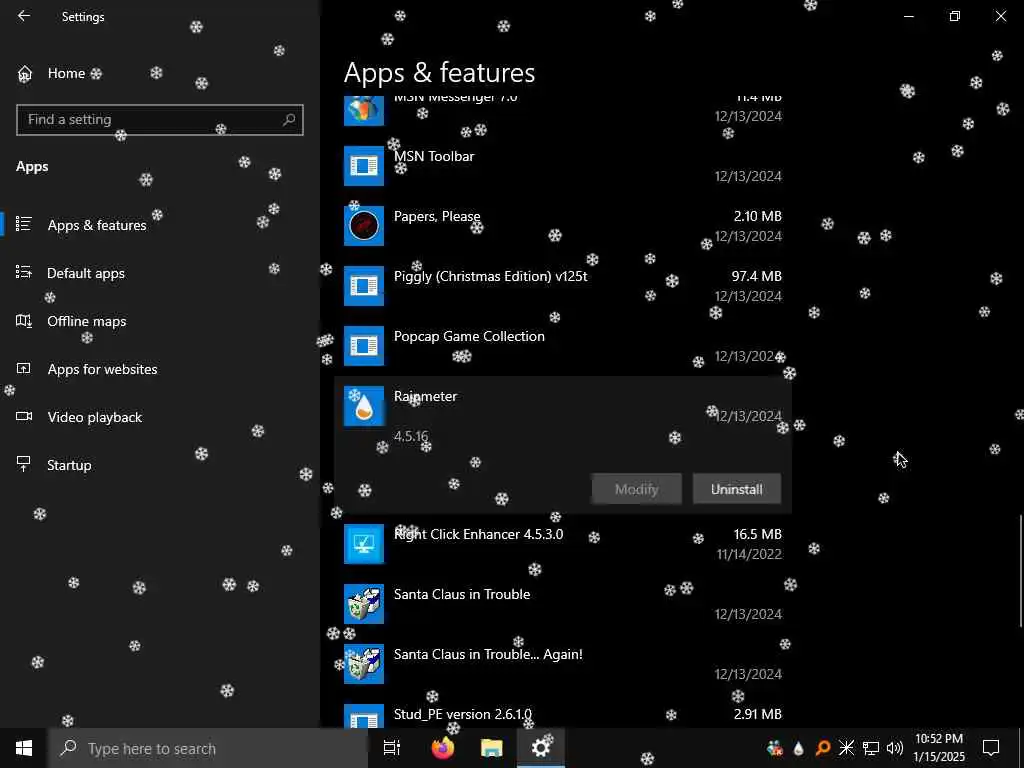Screen dimensions: 1024x768
Task: Click the Modify button for Rainmeter
Action: 637,489
